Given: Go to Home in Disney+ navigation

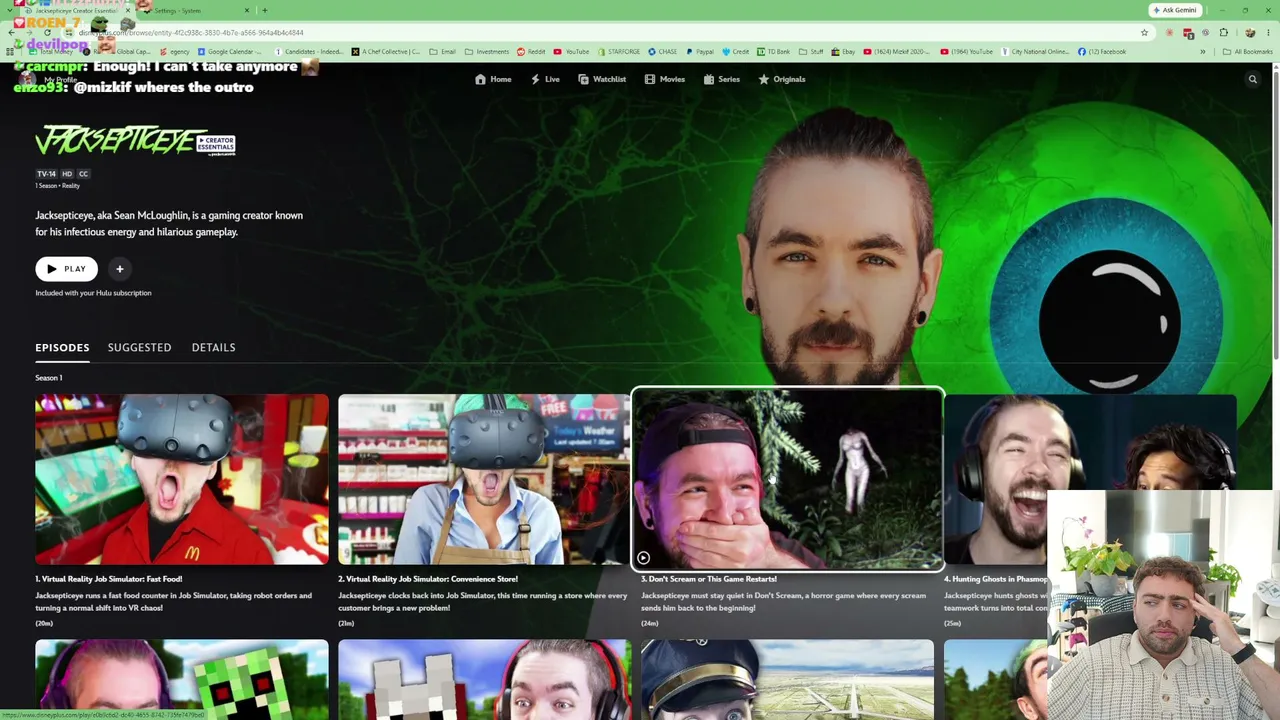Looking at the screenshot, I should tap(493, 79).
